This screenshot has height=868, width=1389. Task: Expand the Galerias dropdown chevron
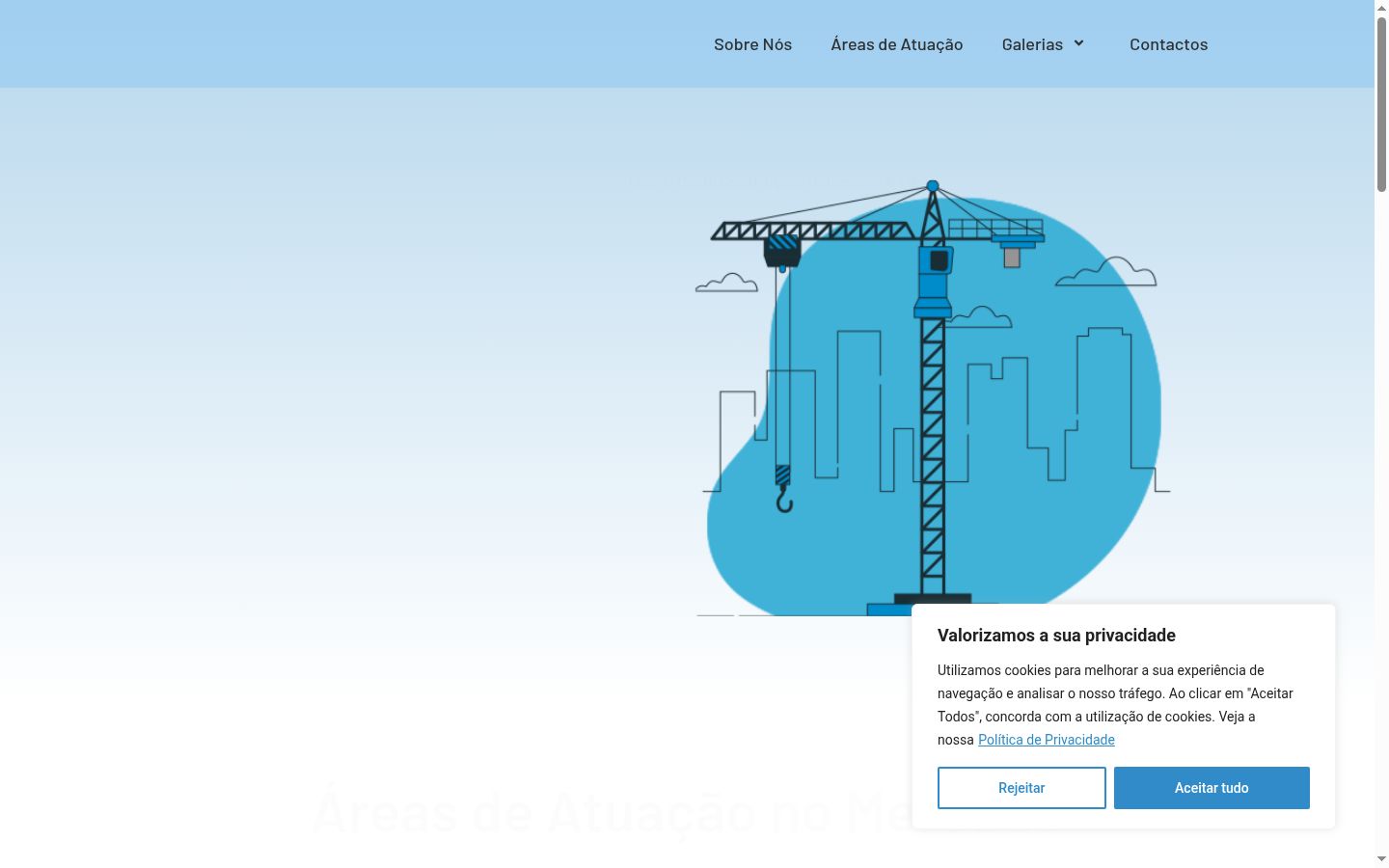click(1079, 43)
